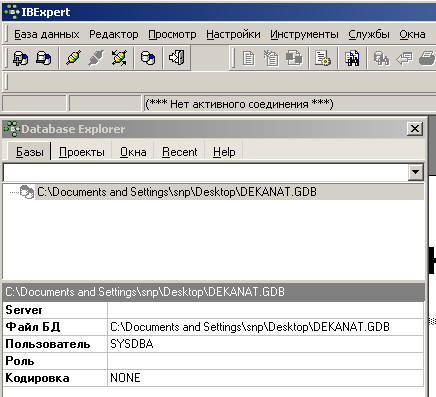Switch to the Recent tab
Image resolution: width=436 pixels, height=397 pixels.
180,152
